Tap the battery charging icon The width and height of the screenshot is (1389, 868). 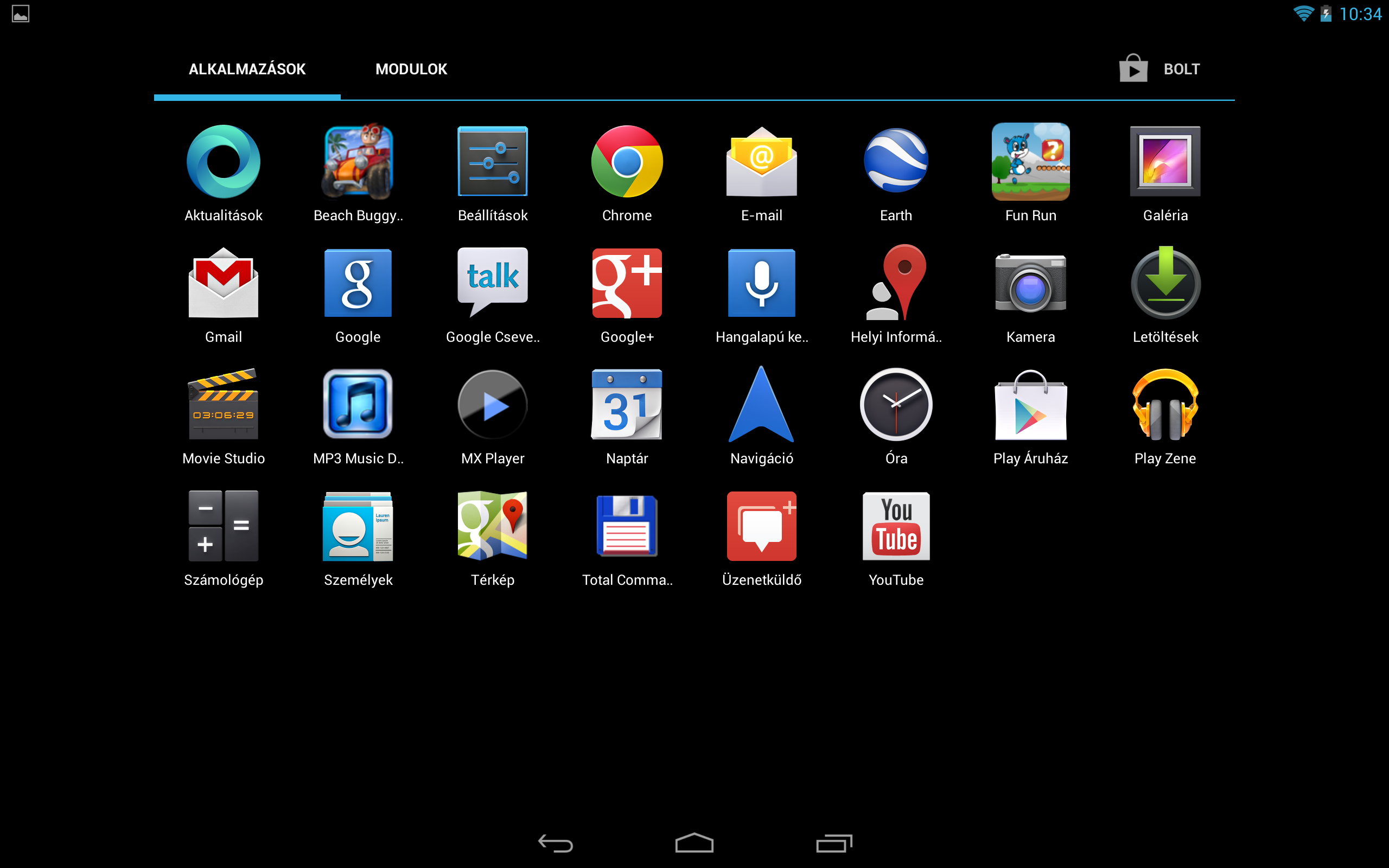tap(1326, 14)
